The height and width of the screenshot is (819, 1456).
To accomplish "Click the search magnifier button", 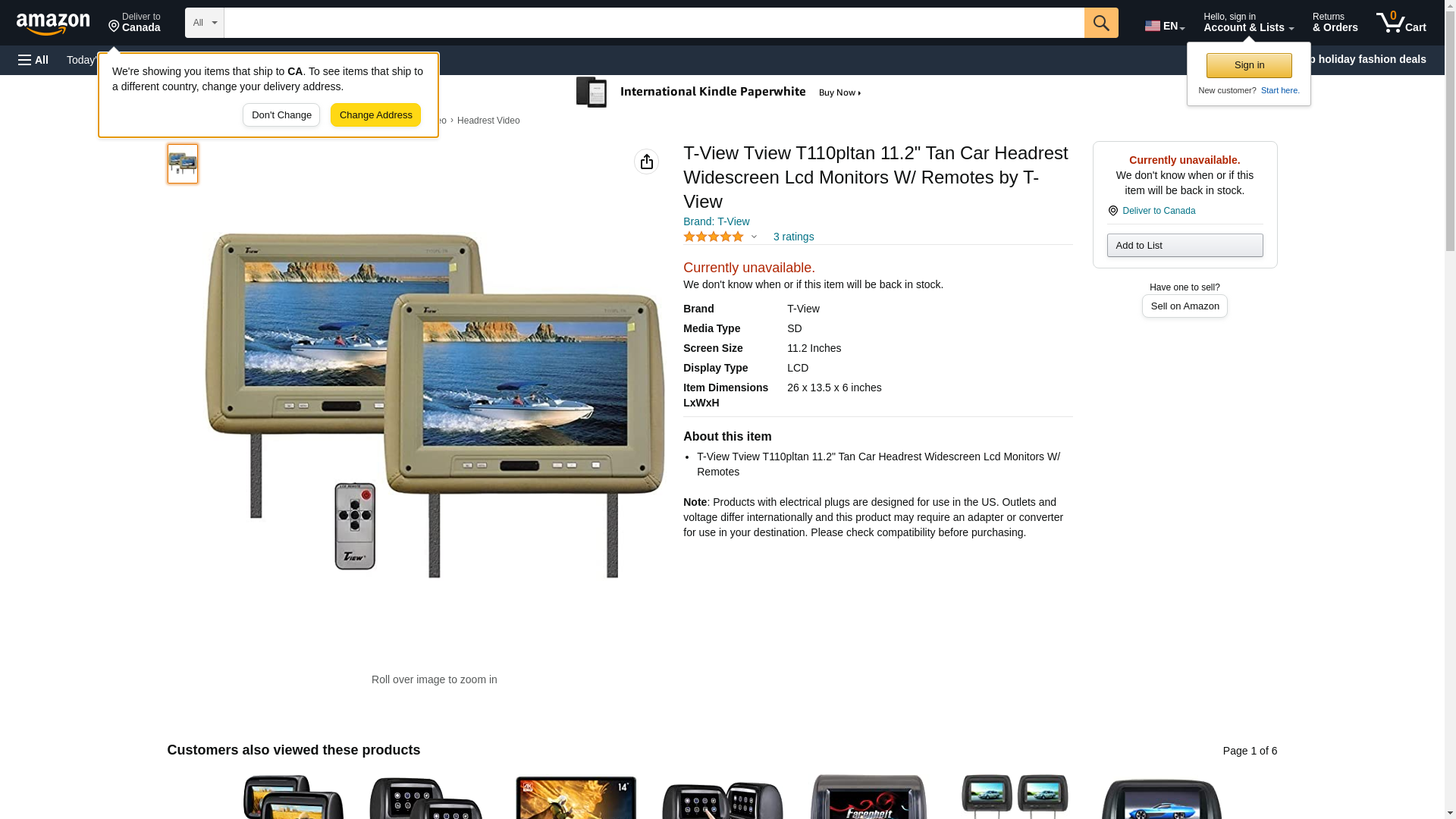I will [1101, 23].
